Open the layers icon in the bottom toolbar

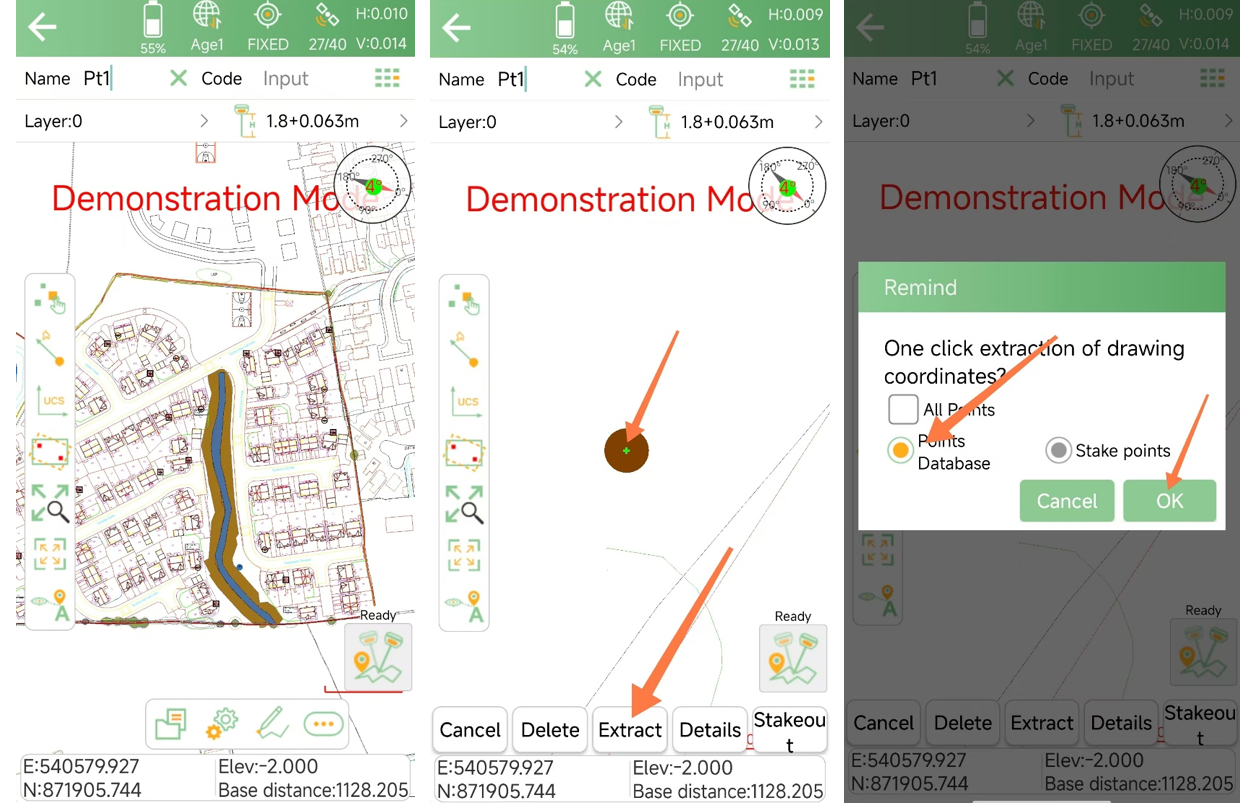click(171, 724)
